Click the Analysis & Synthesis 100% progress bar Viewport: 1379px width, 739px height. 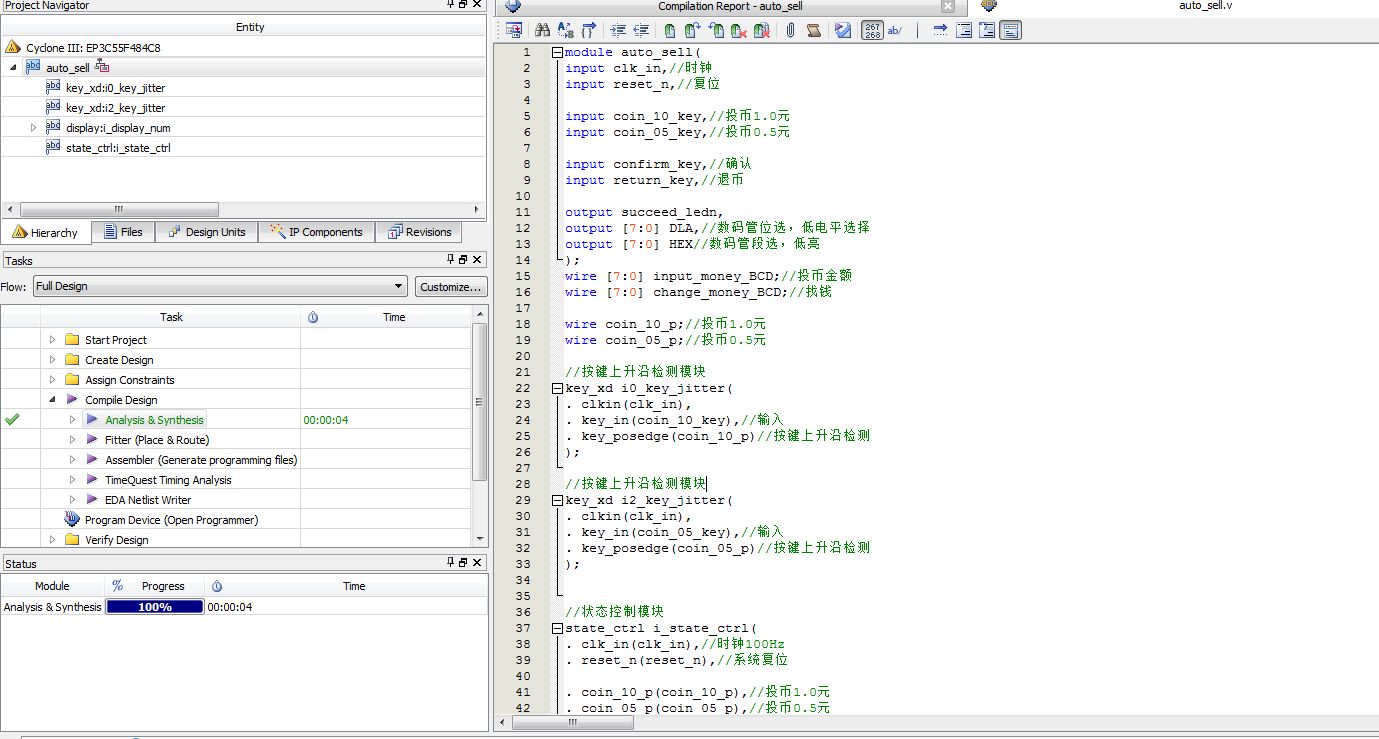[x=155, y=607]
